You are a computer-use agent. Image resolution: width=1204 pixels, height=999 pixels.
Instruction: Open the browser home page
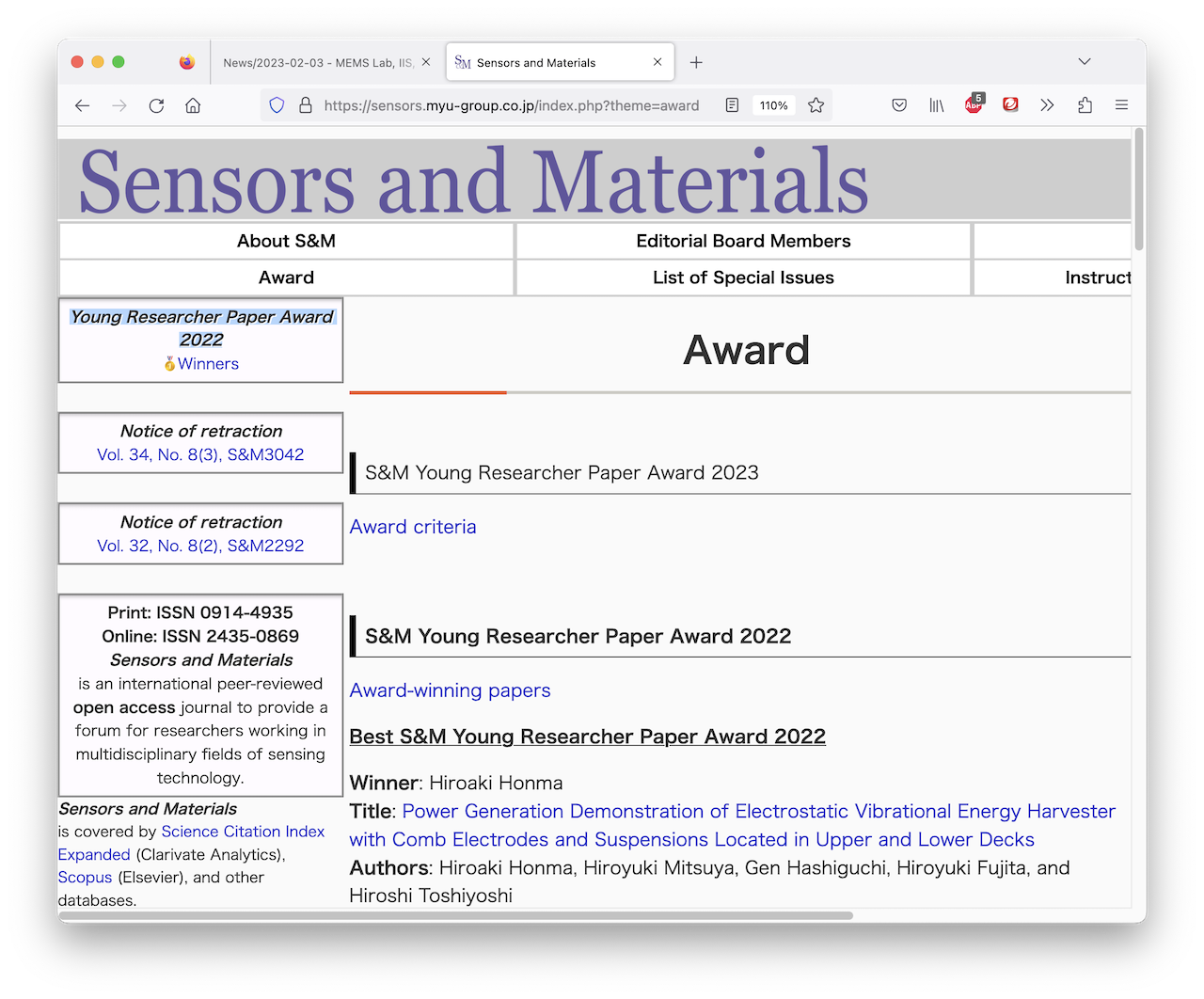click(193, 105)
